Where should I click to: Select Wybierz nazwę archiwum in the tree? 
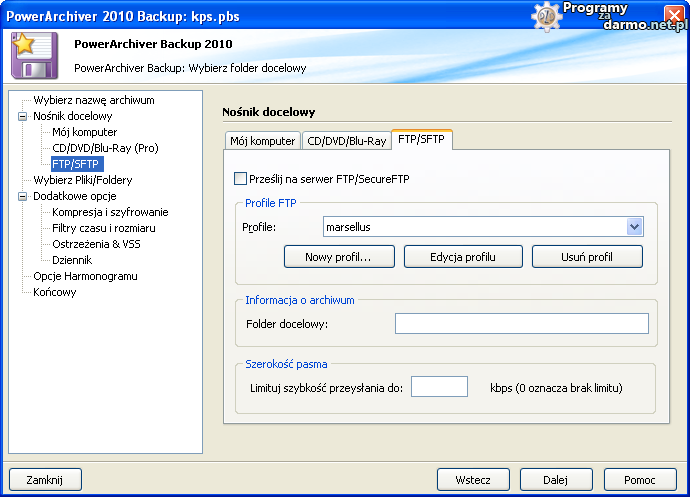(94, 100)
